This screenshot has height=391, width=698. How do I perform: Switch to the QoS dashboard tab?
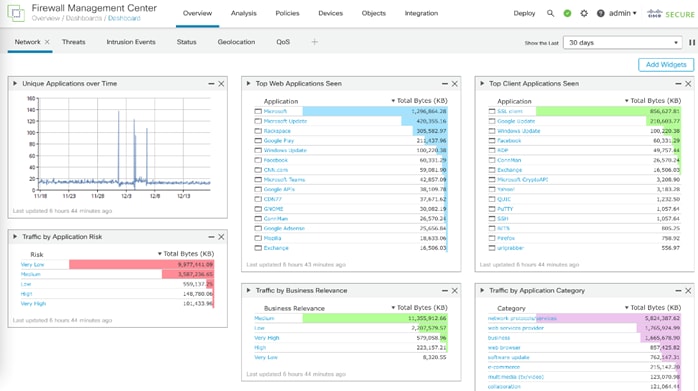click(x=283, y=42)
